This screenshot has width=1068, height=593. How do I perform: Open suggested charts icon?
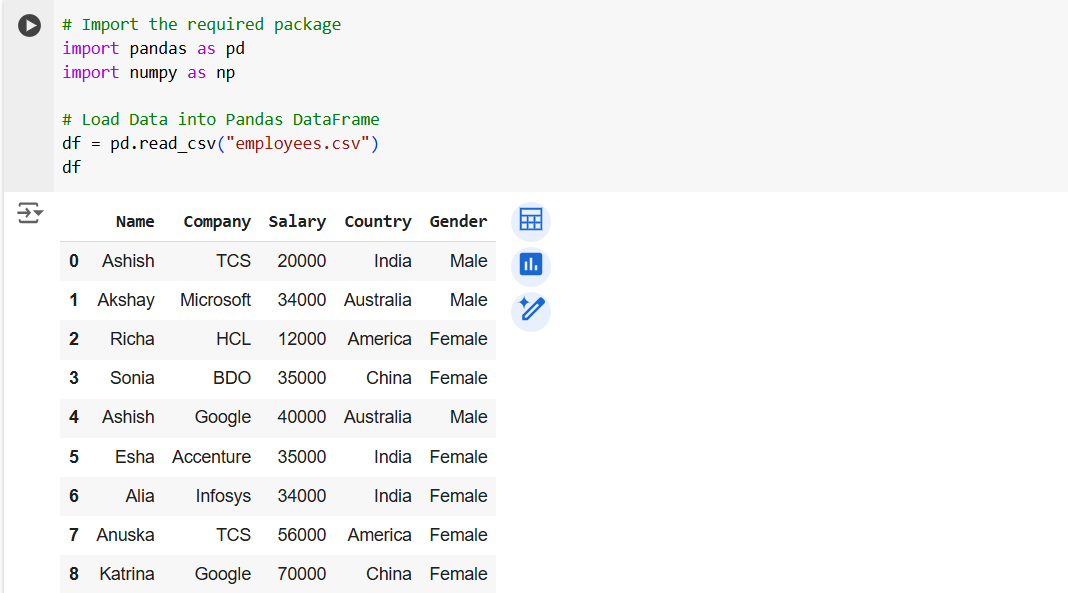point(531,265)
